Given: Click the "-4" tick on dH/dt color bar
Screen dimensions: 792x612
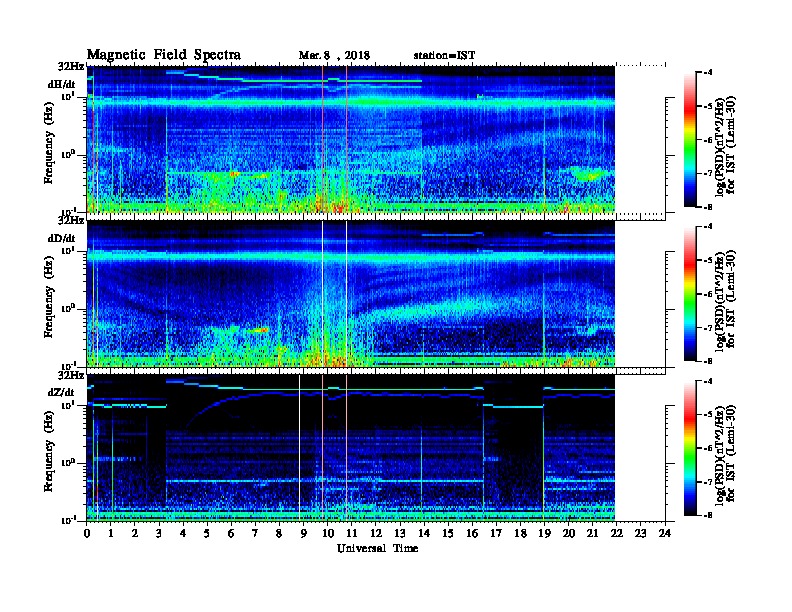Looking at the screenshot, I should tap(708, 73).
